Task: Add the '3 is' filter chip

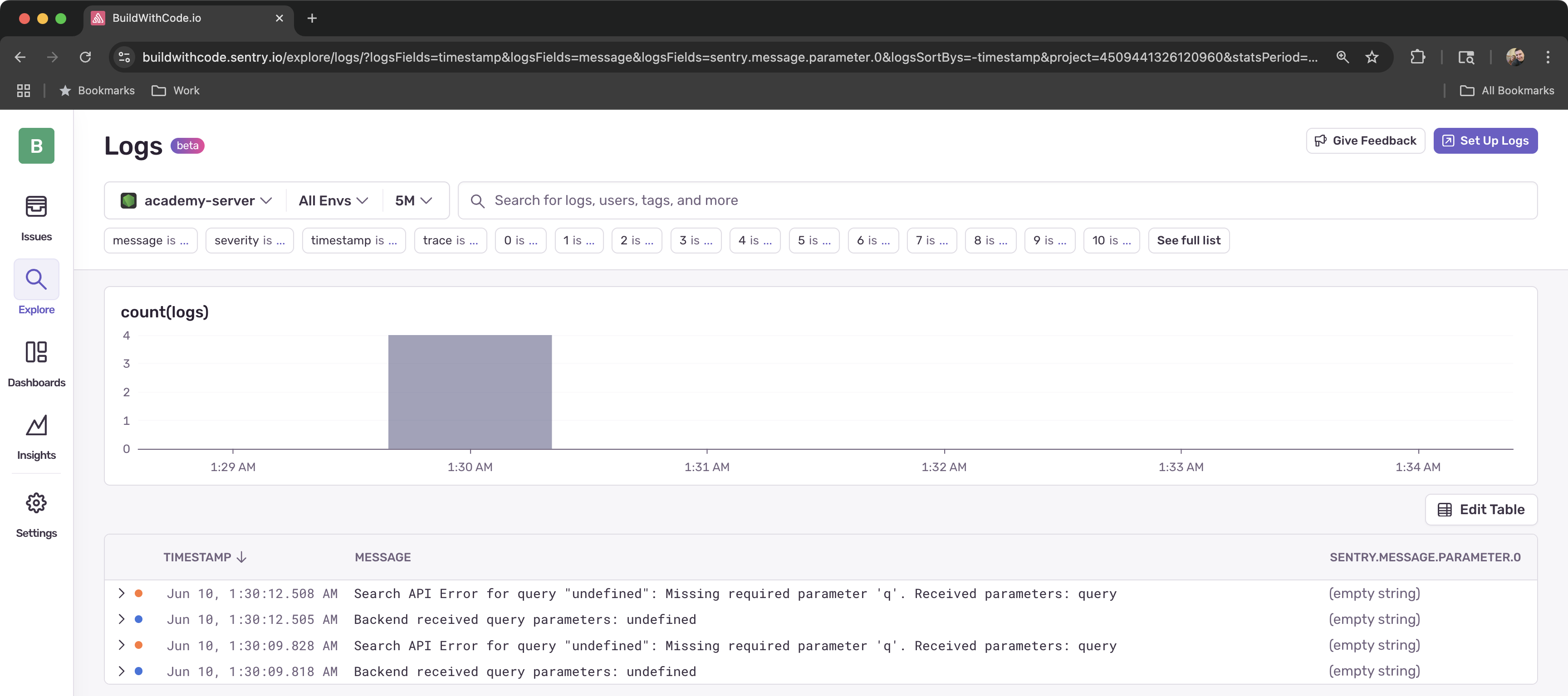Action: 696,240
